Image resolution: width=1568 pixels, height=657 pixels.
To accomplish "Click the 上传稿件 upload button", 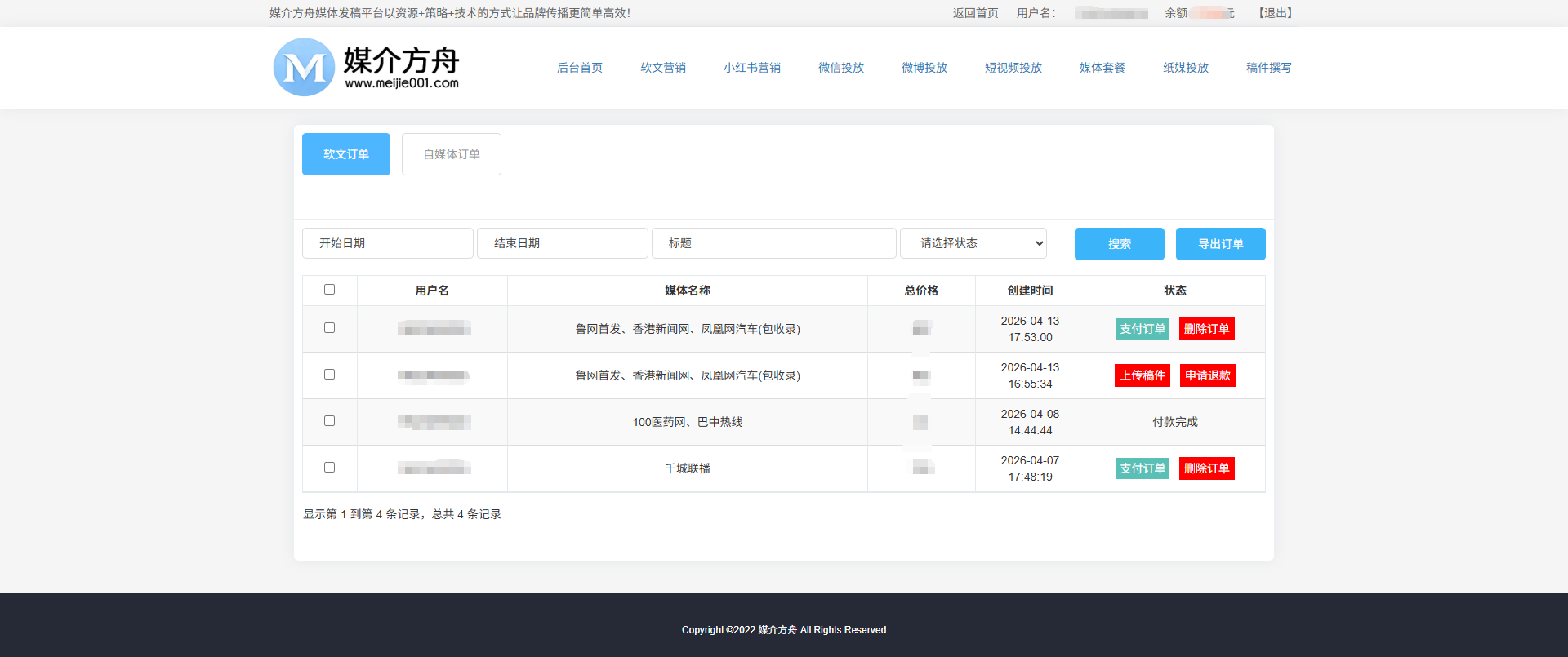I will (x=1142, y=375).
